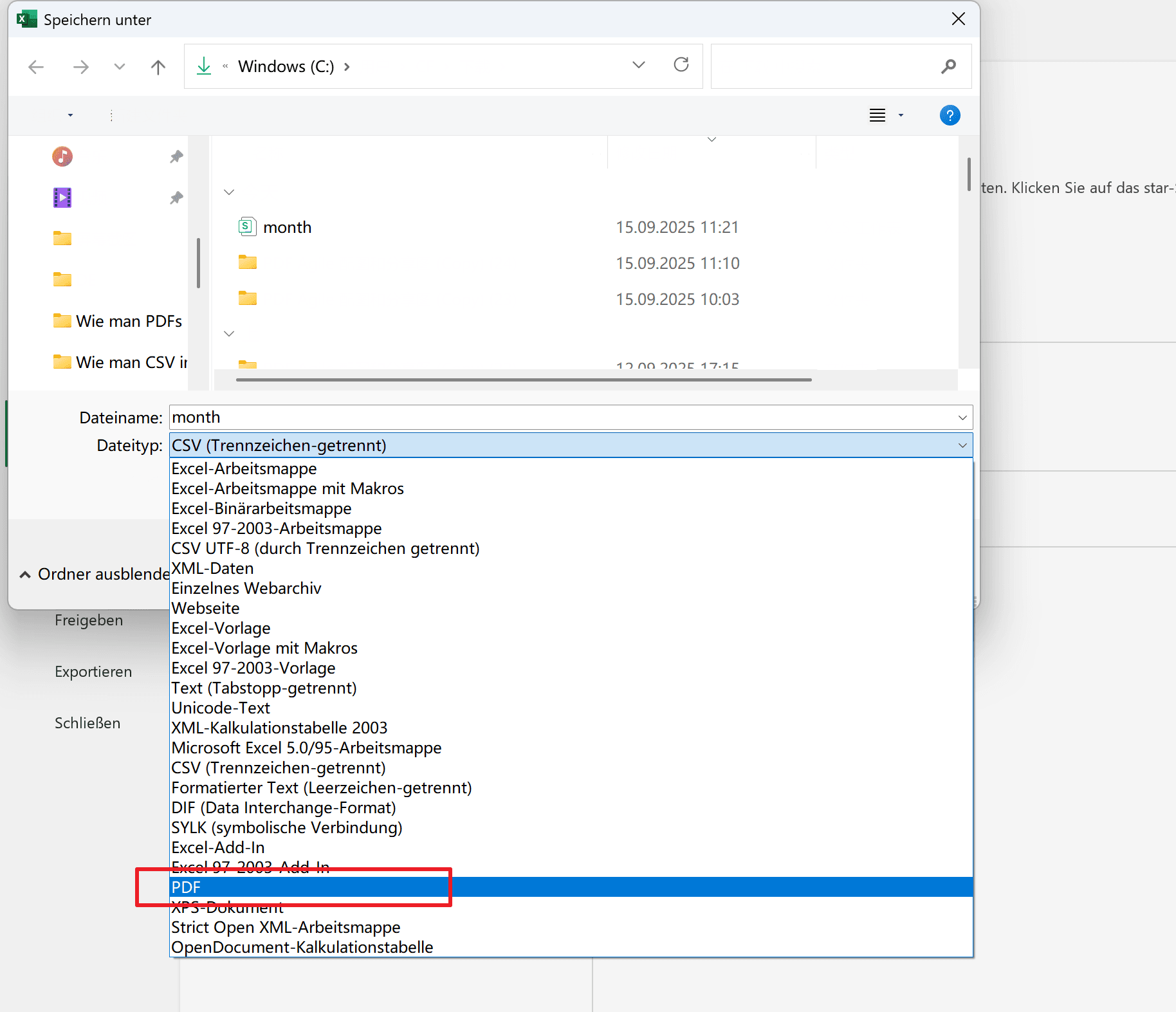
Task: Choose Microsoft Excel 5.0/95-Arbeitsmappe
Action: point(571,748)
